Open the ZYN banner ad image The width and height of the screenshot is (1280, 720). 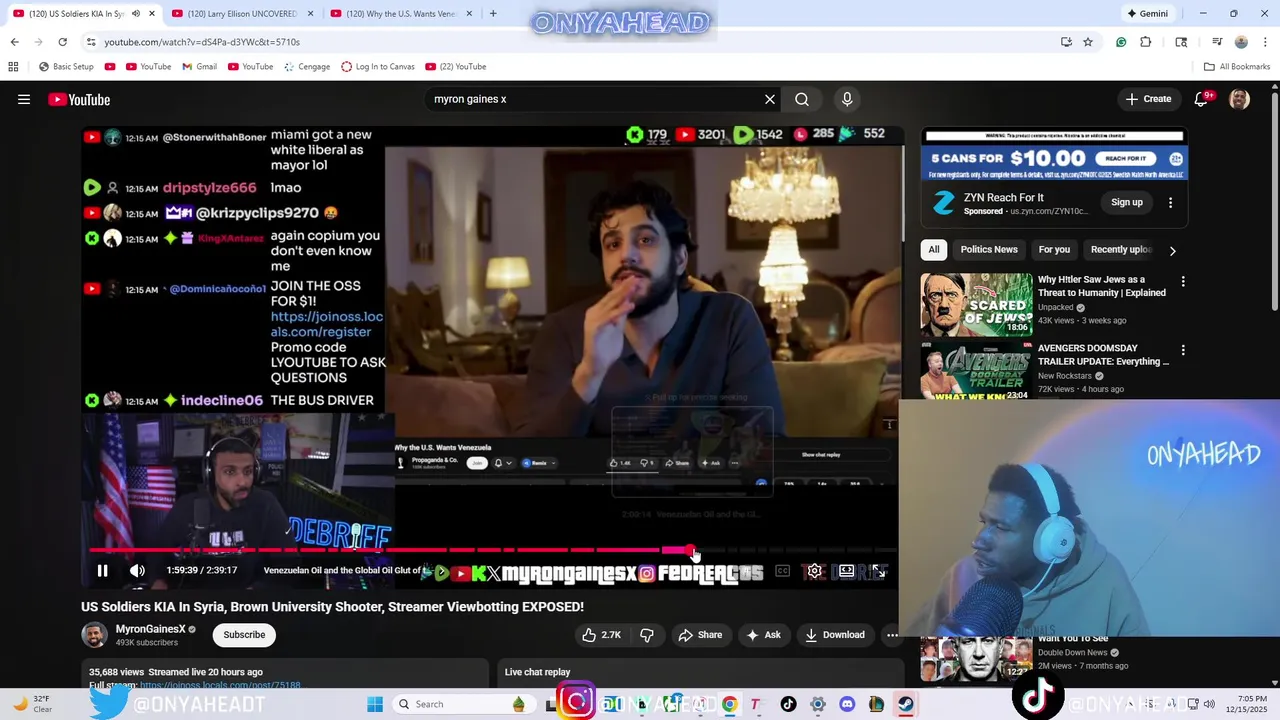1054,154
